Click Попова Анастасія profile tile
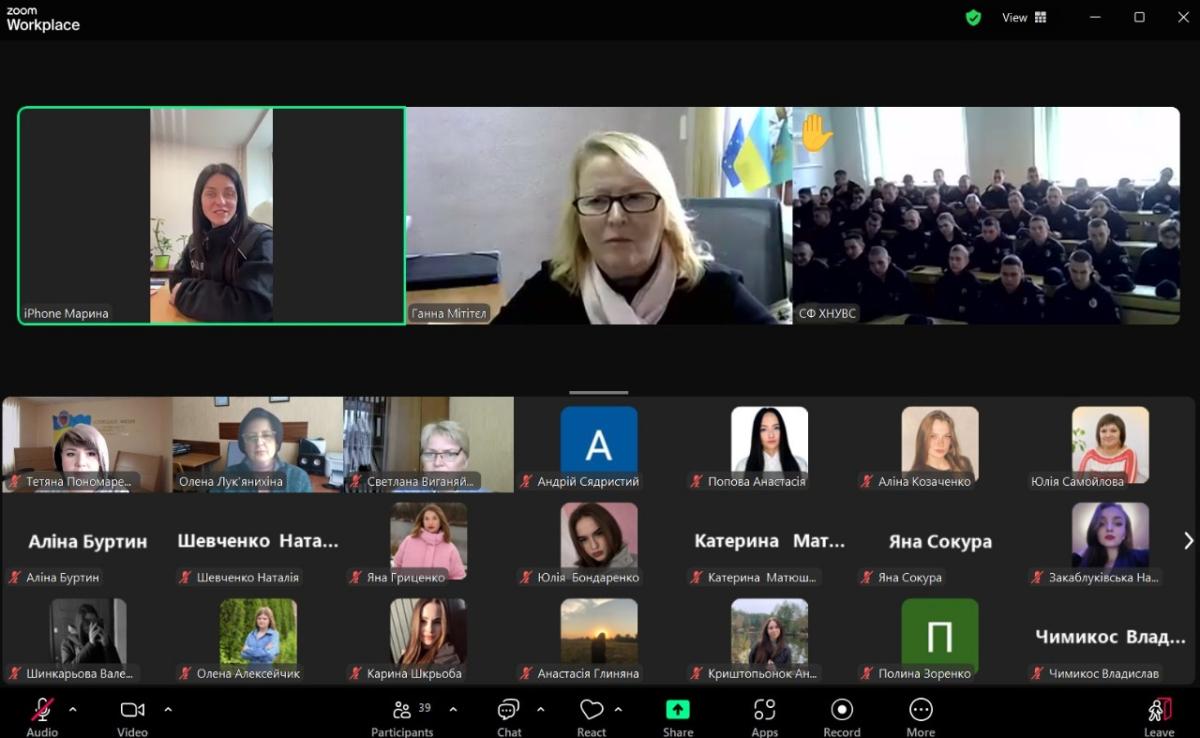 tap(769, 444)
